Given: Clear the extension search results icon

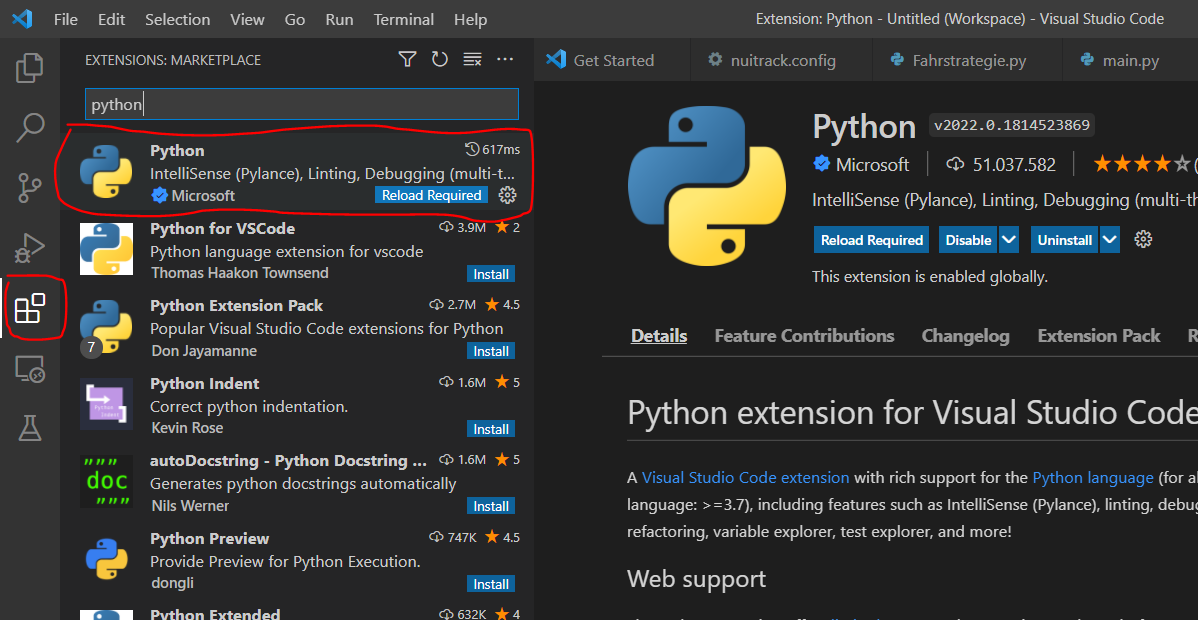Looking at the screenshot, I should tap(472, 59).
